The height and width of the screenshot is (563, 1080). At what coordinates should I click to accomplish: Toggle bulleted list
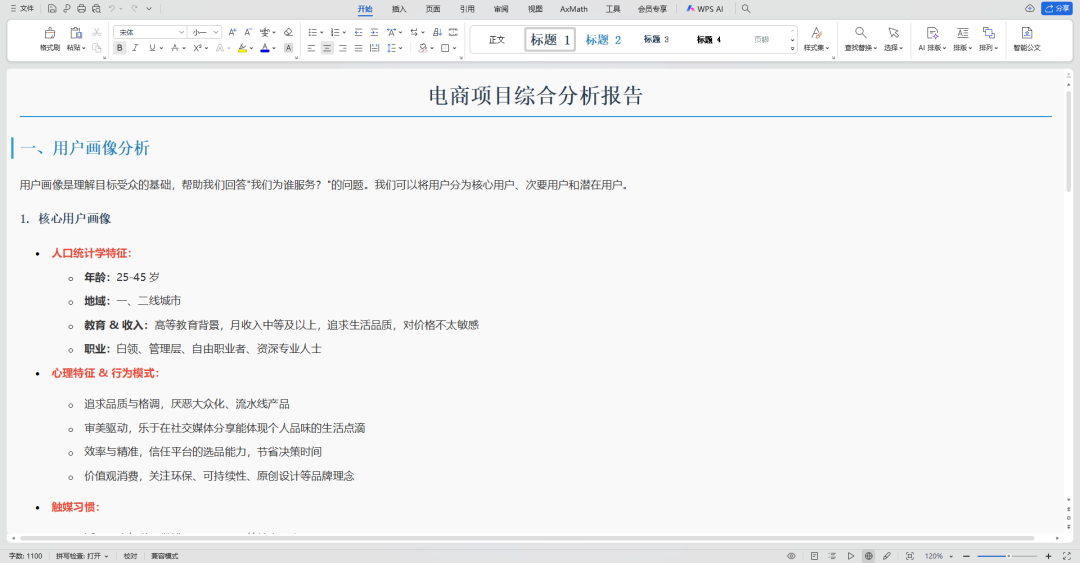[313, 32]
